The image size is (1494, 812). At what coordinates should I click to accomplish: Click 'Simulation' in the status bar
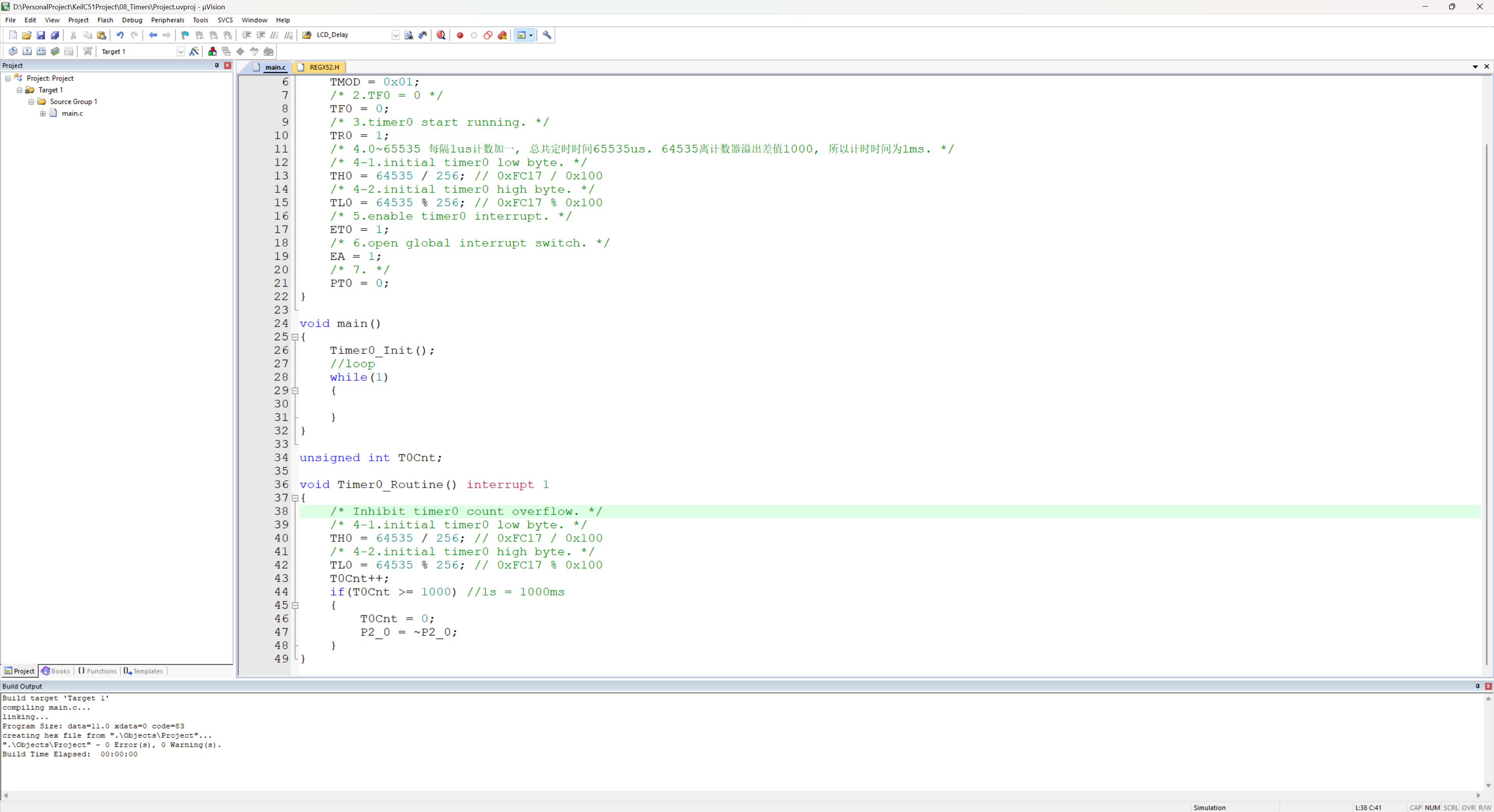(1209, 807)
